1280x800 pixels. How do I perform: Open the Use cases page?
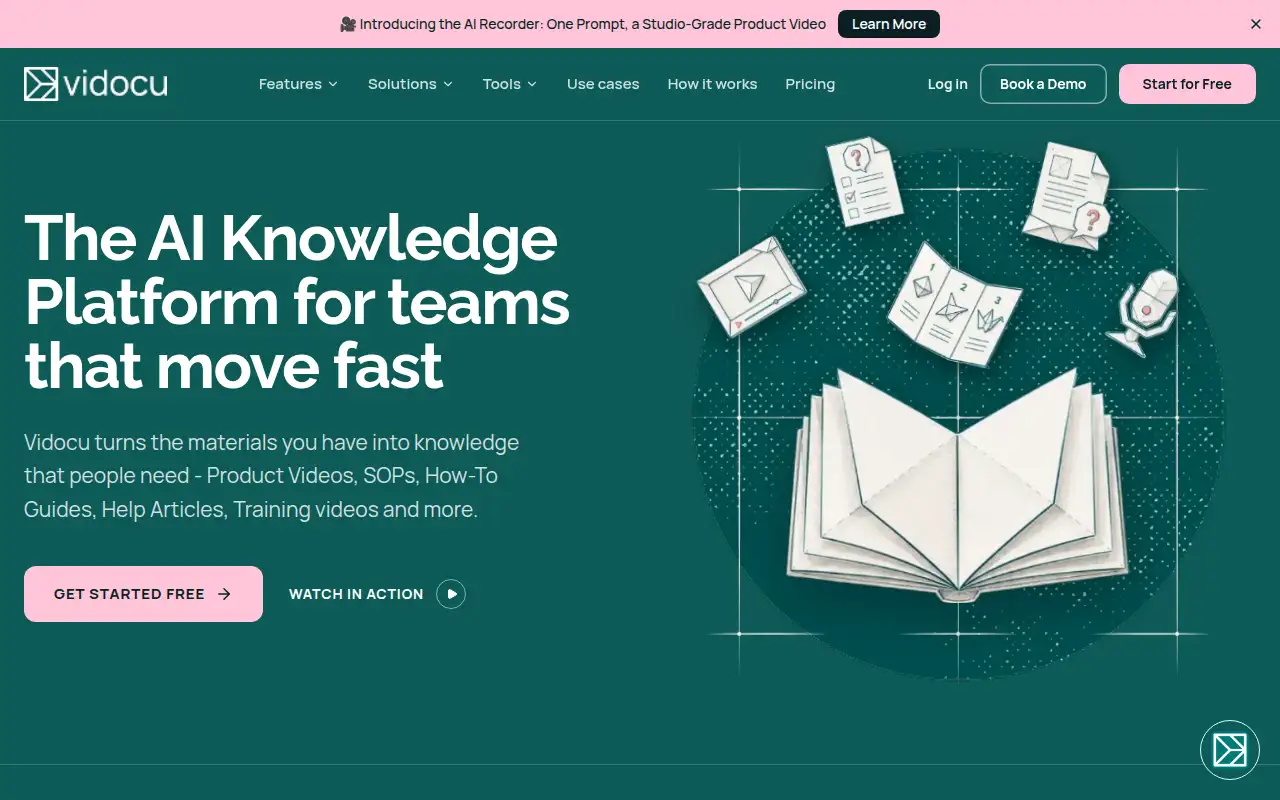[603, 84]
